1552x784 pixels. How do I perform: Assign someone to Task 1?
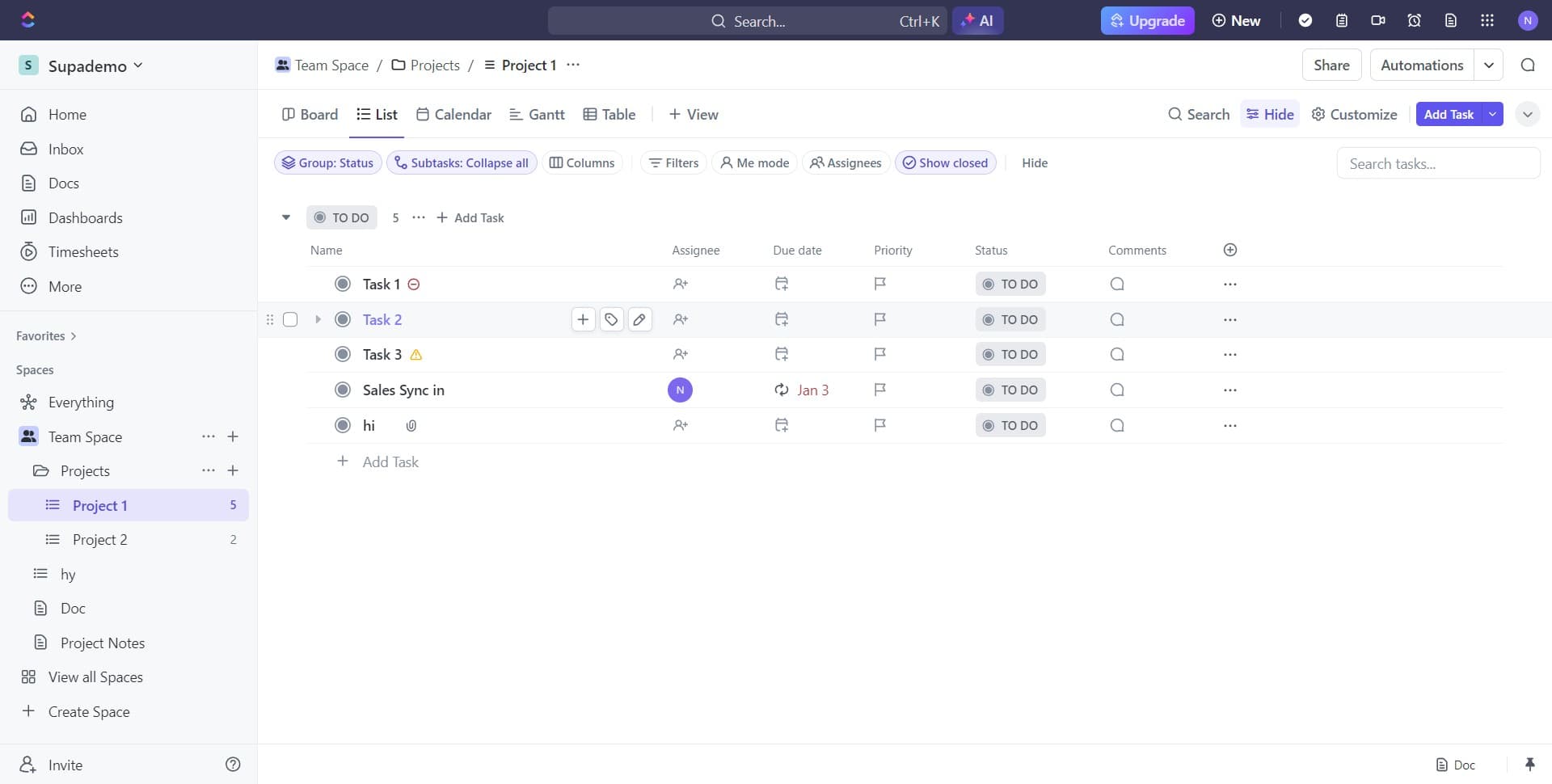(680, 284)
